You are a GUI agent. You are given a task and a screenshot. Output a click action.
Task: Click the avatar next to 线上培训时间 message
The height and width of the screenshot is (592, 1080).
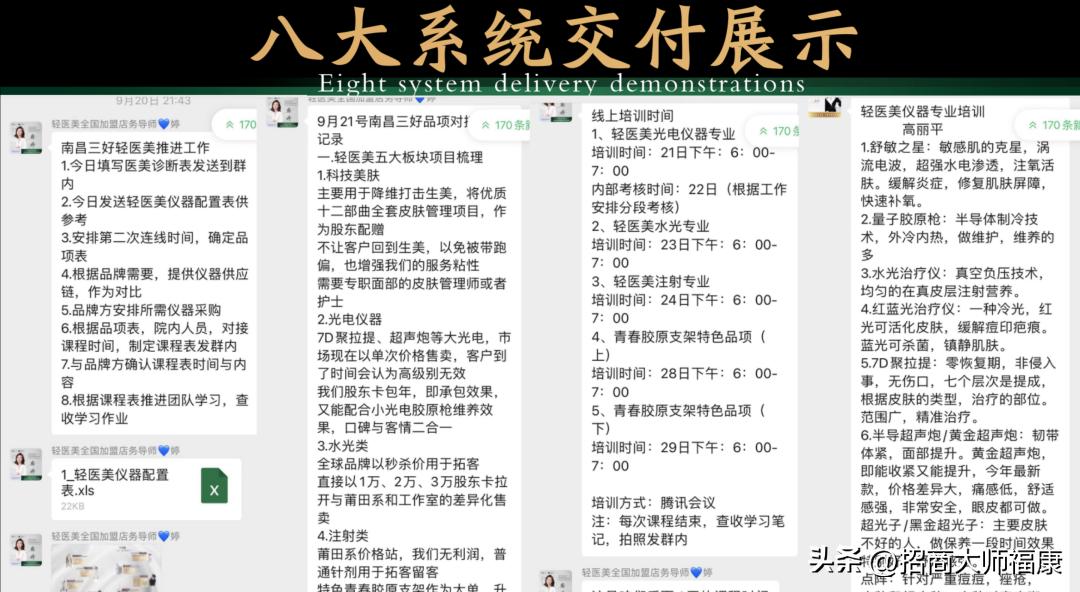[556, 108]
